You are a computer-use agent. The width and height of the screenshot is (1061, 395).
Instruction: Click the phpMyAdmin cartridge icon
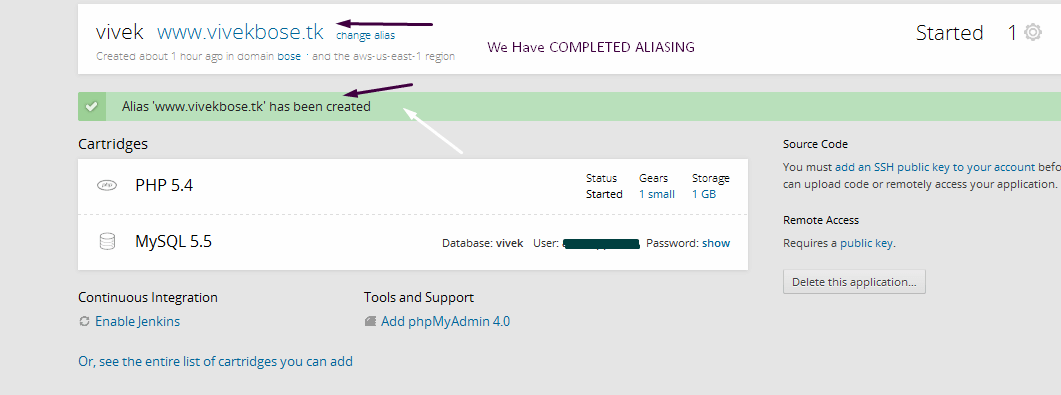click(370, 322)
